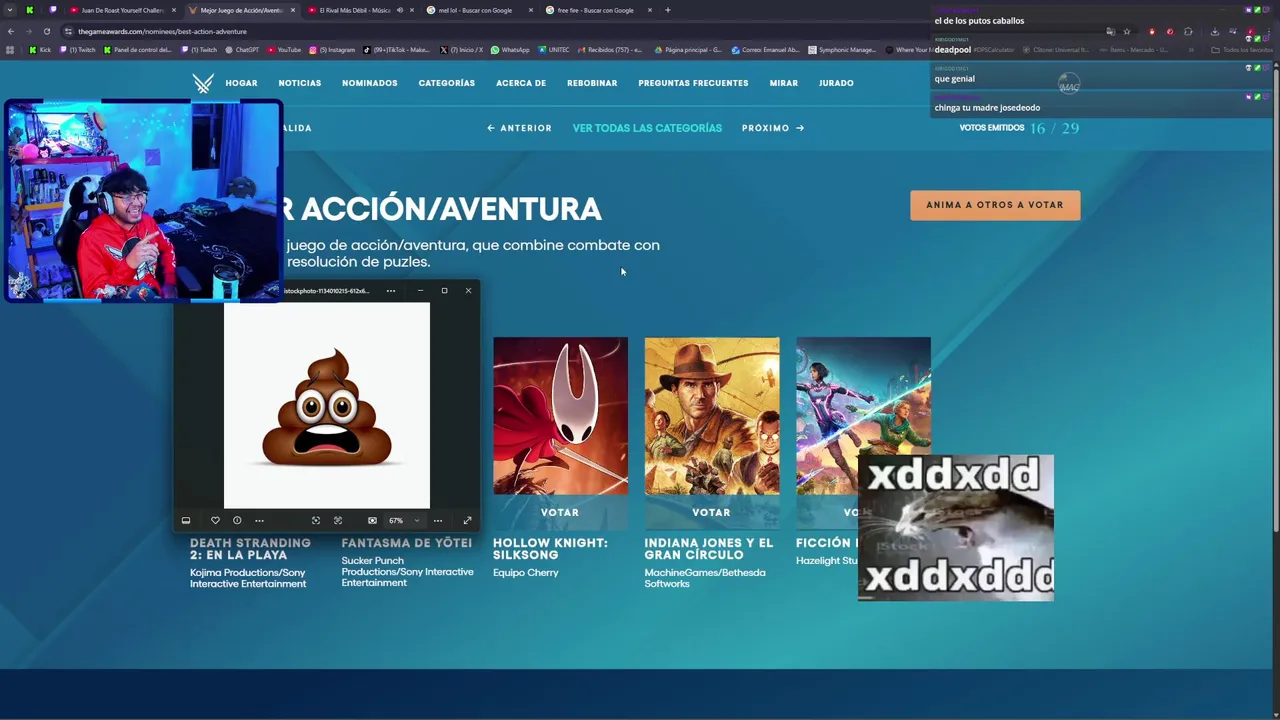Open three-dots menu right of zoom in Photos
1280x720 pixels.
(438, 520)
